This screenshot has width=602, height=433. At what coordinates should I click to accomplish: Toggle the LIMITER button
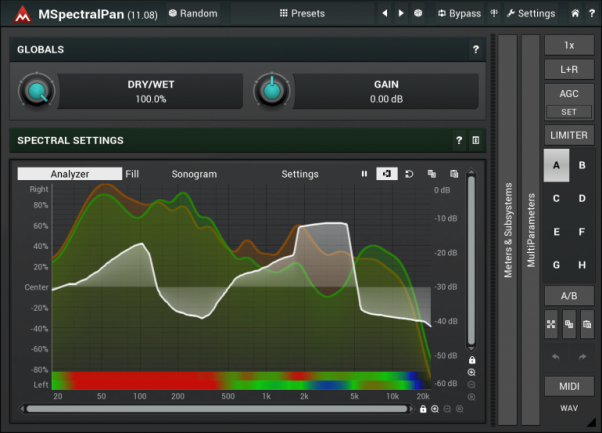coord(568,135)
